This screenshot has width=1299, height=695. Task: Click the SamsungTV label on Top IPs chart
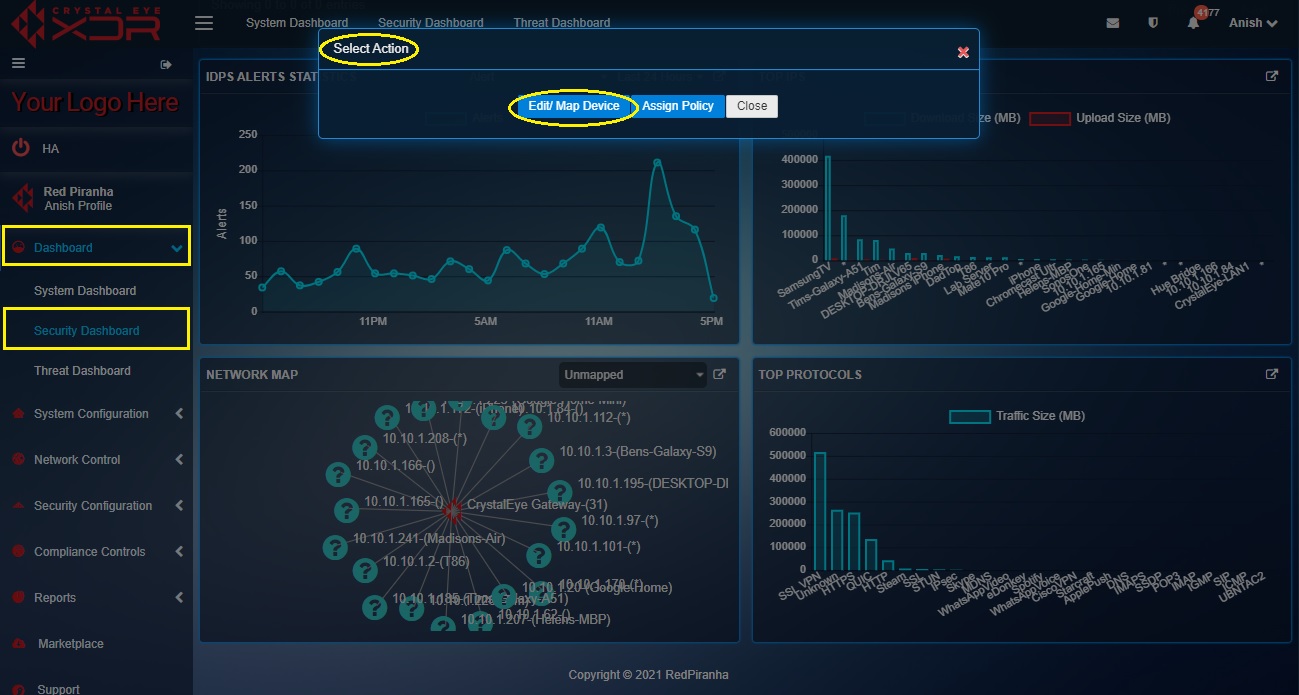[x=806, y=280]
